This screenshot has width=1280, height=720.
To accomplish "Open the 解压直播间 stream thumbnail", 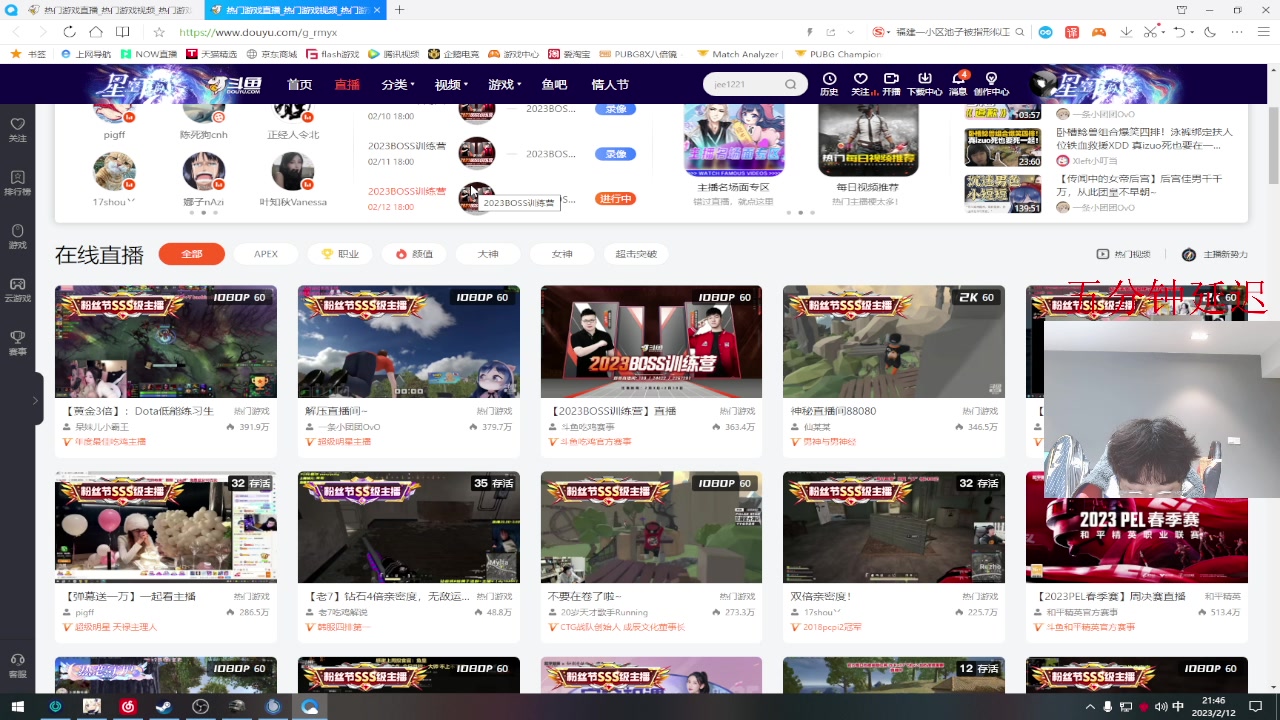I will (x=409, y=342).
